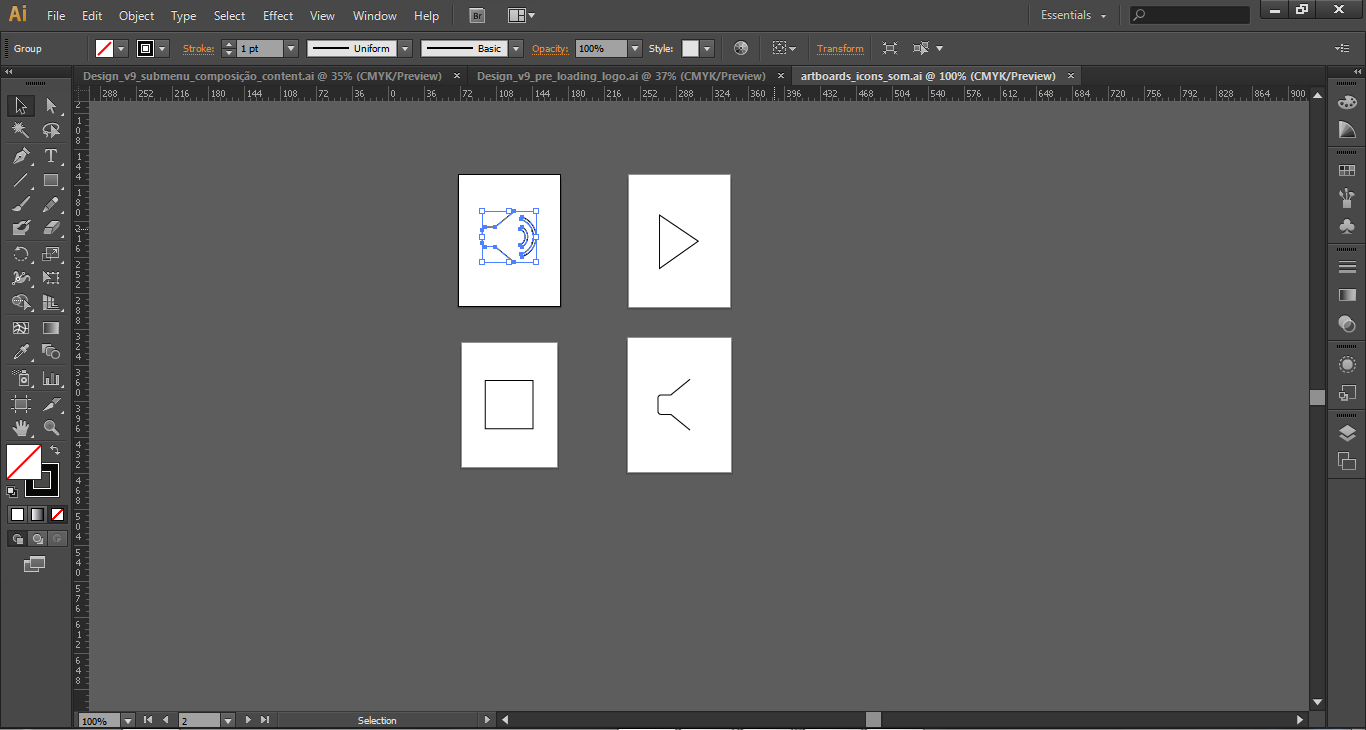Switch to Design_v9_pre_loading_logo.ai tab
The height and width of the screenshot is (730, 1366).
click(x=621, y=76)
